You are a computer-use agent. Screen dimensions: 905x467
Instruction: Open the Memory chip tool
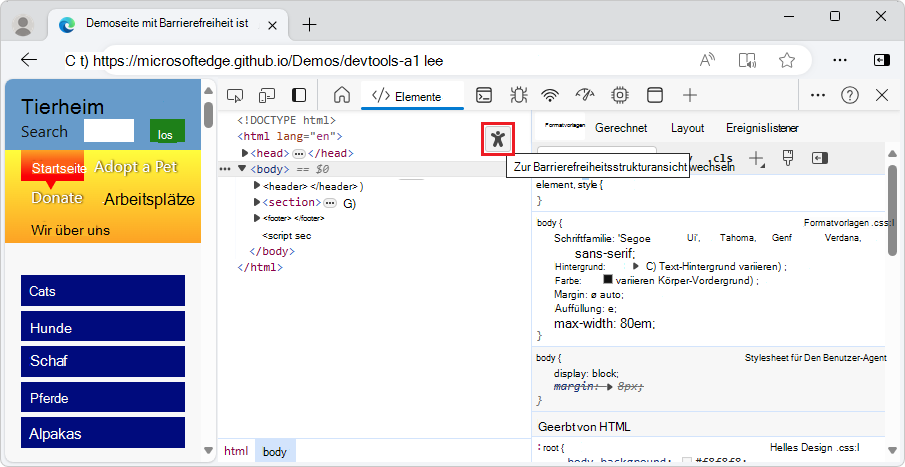click(620, 95)
